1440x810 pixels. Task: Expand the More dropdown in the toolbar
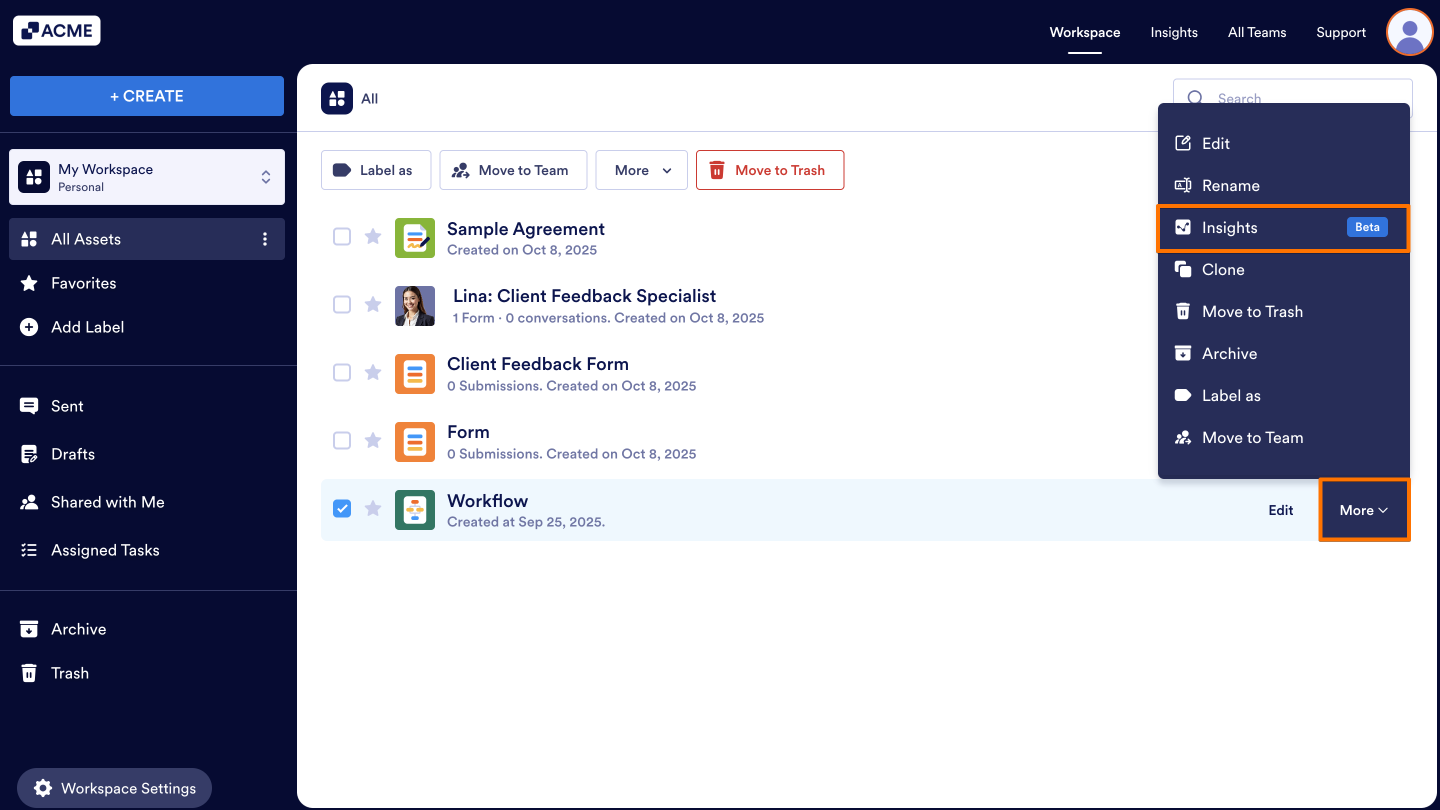[x=641, y=170]
